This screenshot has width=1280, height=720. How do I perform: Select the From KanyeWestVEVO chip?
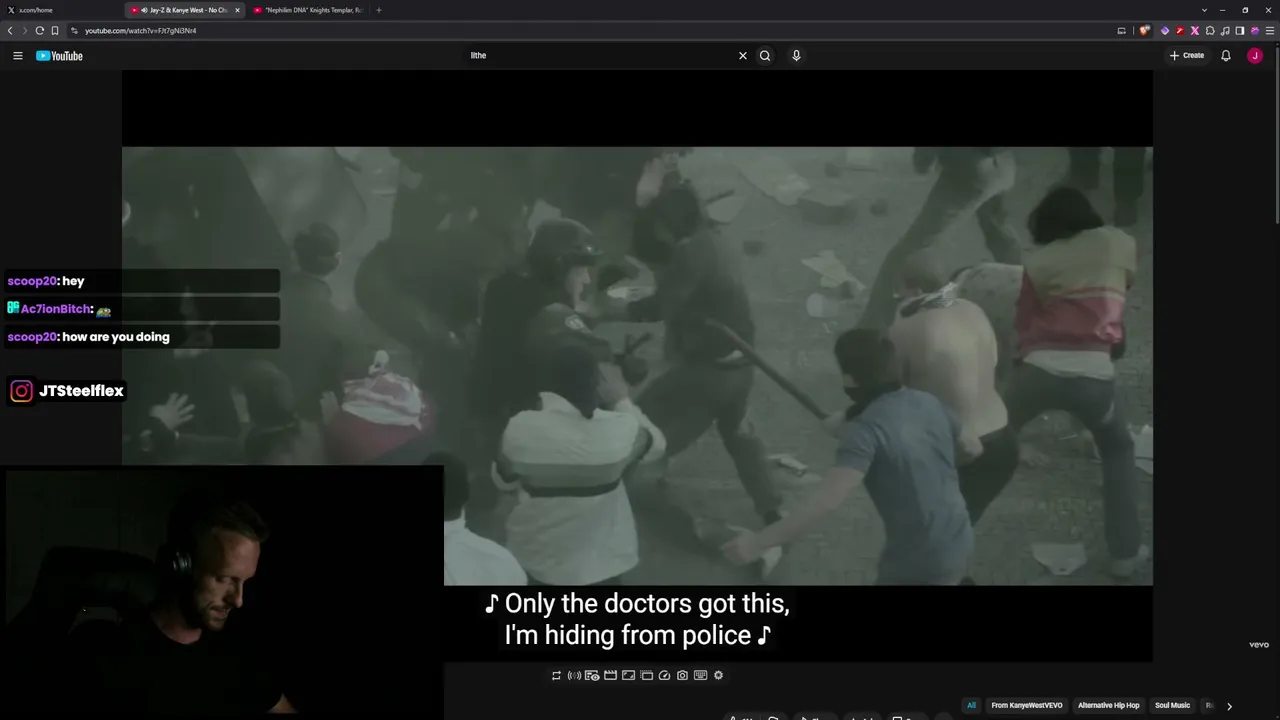(x=1027, y=706)
